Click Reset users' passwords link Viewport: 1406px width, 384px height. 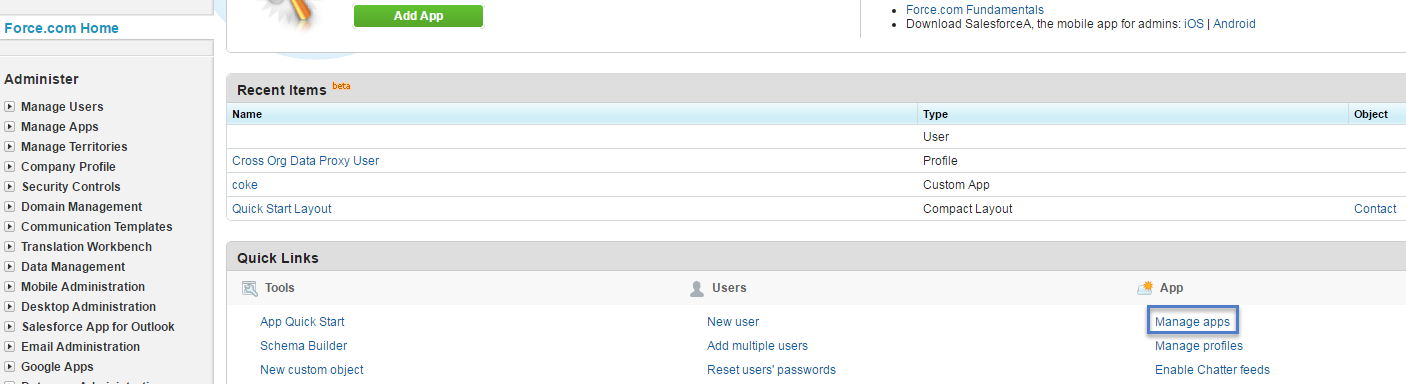click(771, 370)
